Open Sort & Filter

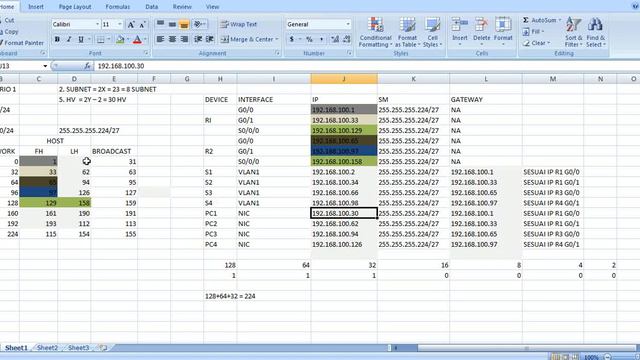(x=573, y=32)
